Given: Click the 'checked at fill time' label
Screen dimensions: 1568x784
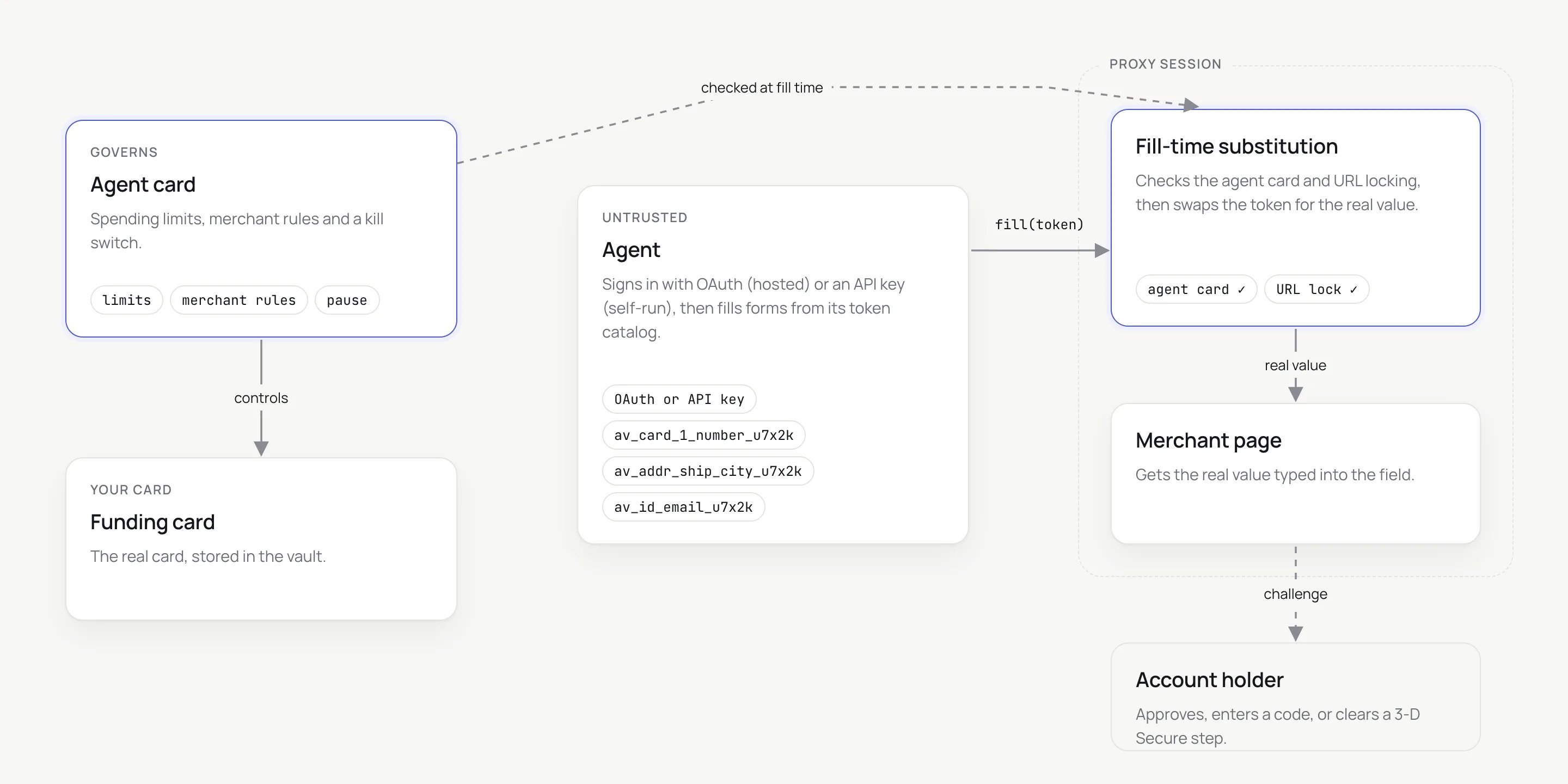Looking at the screenshot, I should click(x=762, y=88).
